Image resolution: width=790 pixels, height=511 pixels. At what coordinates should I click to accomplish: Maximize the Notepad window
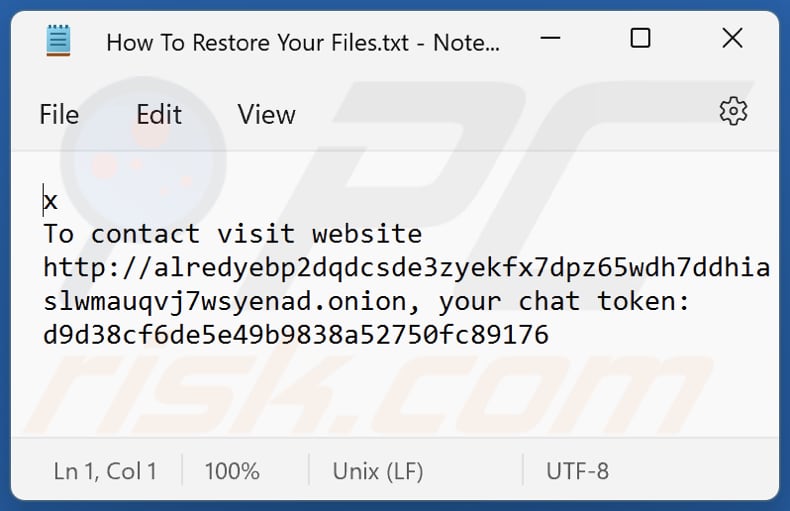[640, 40]
